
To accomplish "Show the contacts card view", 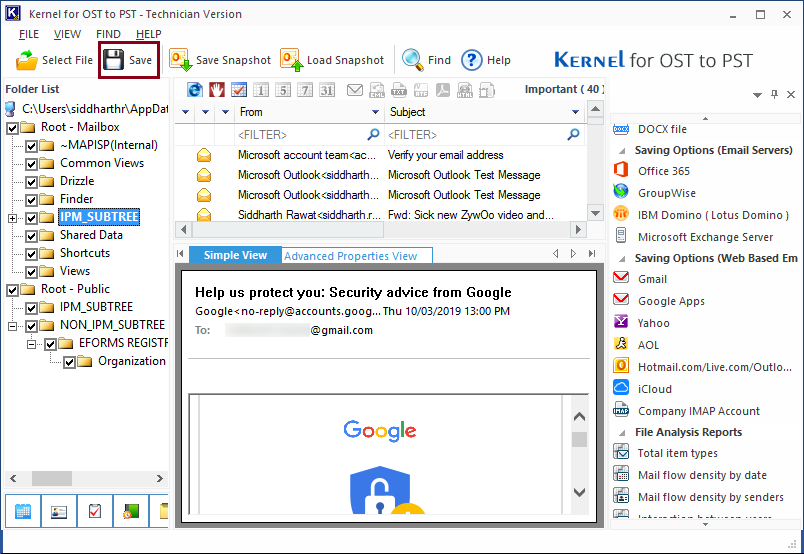I will point(59,512).
